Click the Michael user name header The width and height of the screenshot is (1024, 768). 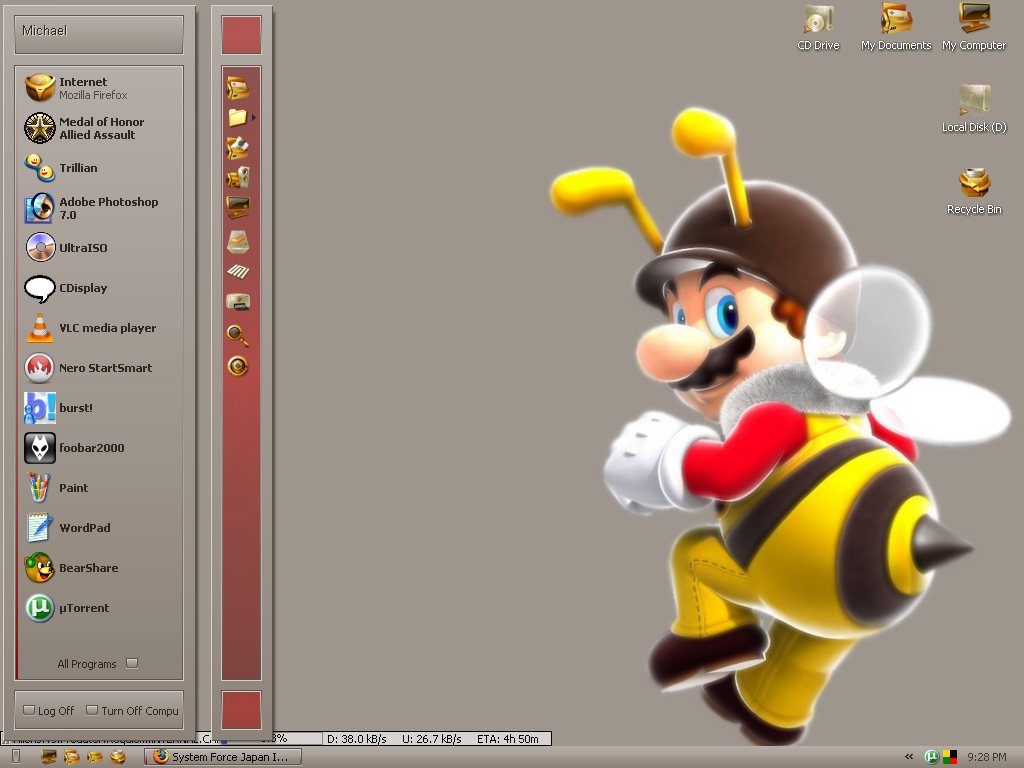pos(99,34)
